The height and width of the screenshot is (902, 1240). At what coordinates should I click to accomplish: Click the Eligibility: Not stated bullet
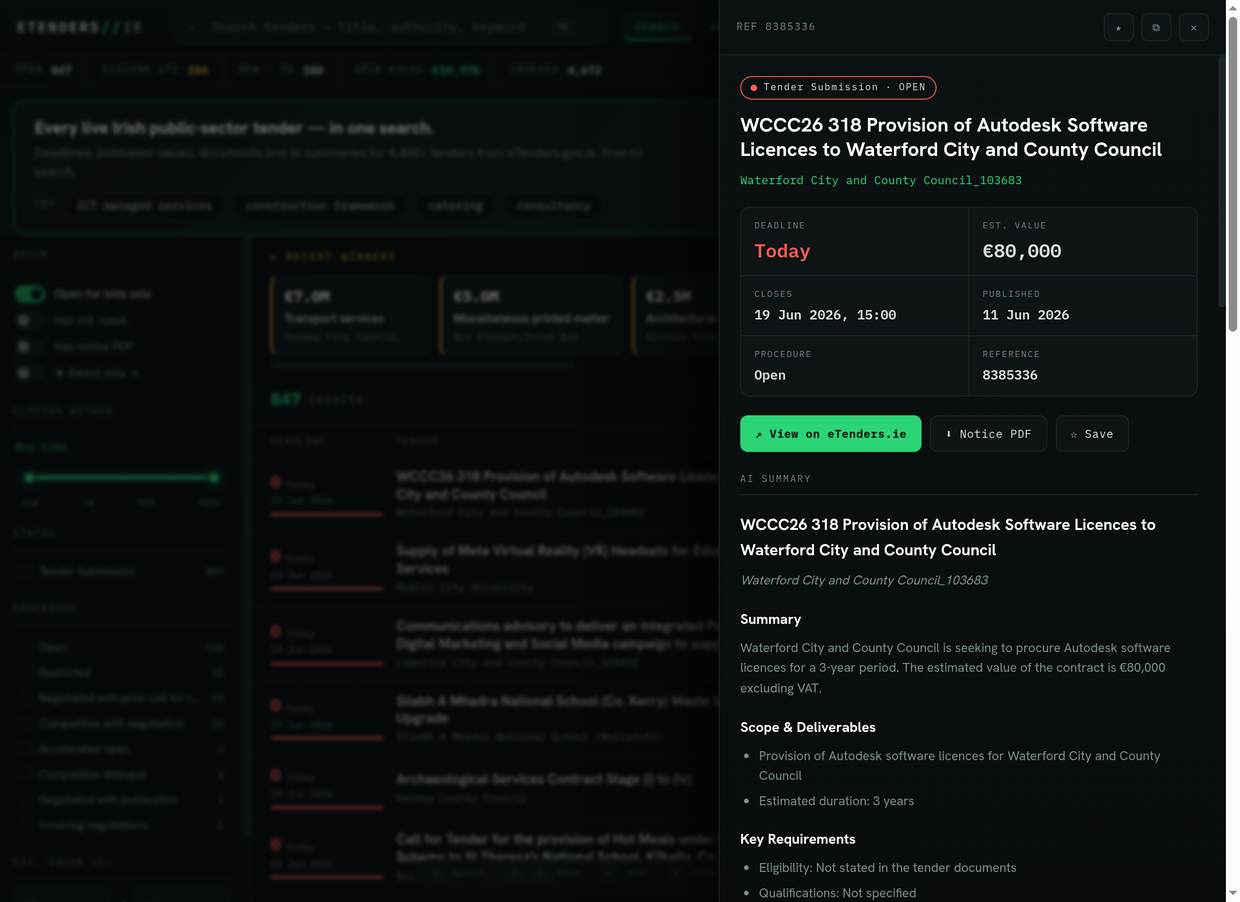pos(887,868)
